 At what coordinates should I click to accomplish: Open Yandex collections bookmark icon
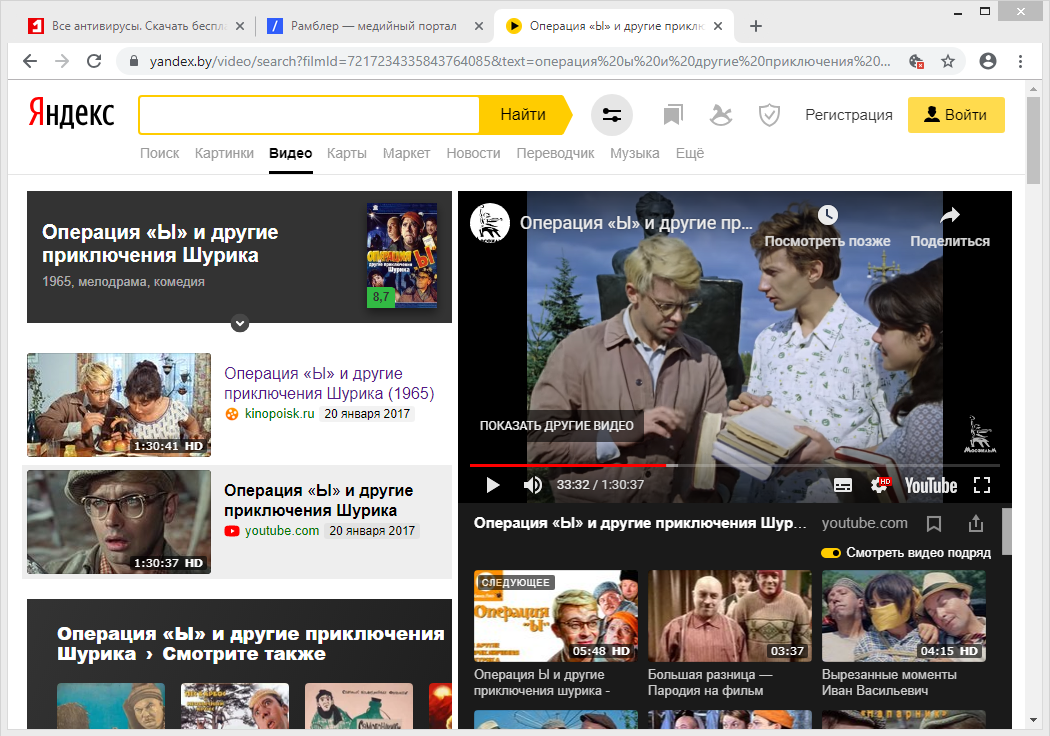[673, 115]
